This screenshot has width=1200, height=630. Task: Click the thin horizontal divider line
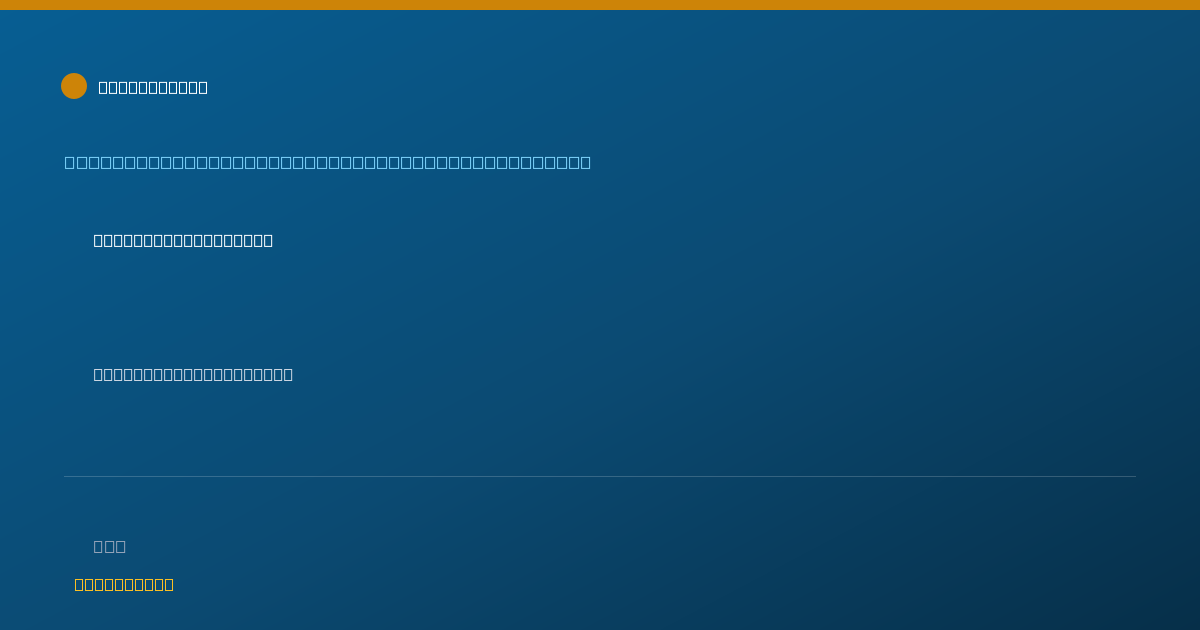[x=600, y=476]
